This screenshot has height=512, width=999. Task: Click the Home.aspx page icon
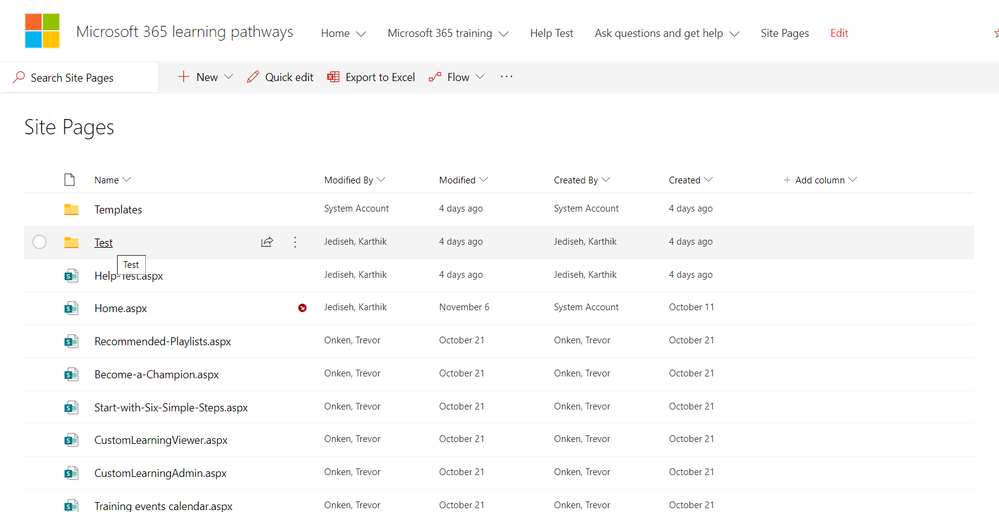tap(71, 308)
